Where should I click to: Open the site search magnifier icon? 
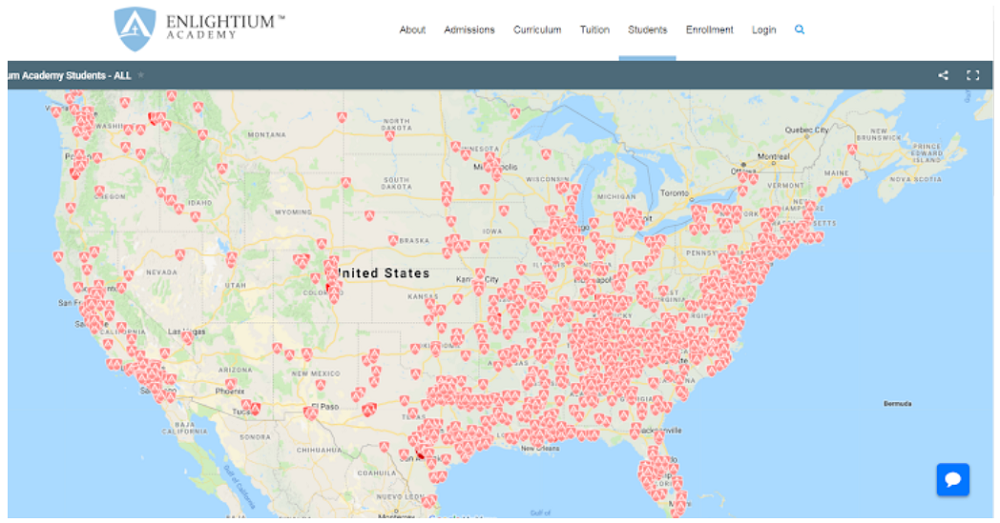tap(799, 29)
